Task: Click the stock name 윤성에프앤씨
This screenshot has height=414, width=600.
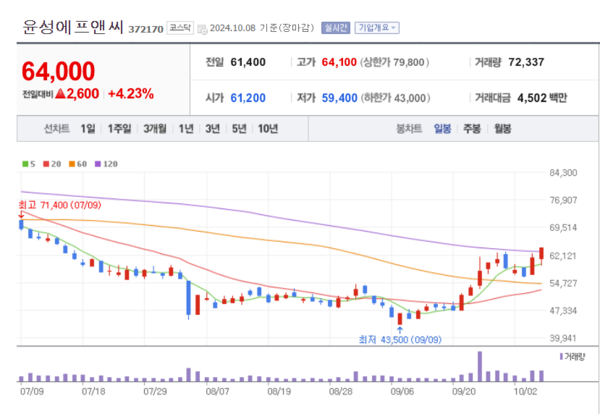Action: (x=73, y=28)
